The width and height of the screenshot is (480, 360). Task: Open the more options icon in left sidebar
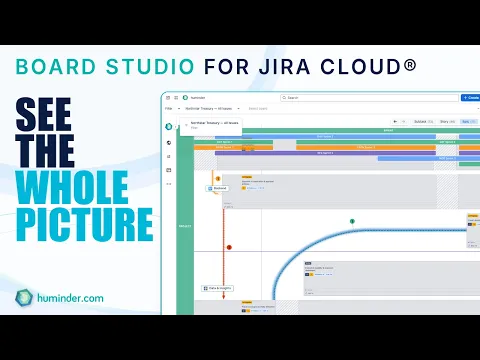tap(169, 184)
